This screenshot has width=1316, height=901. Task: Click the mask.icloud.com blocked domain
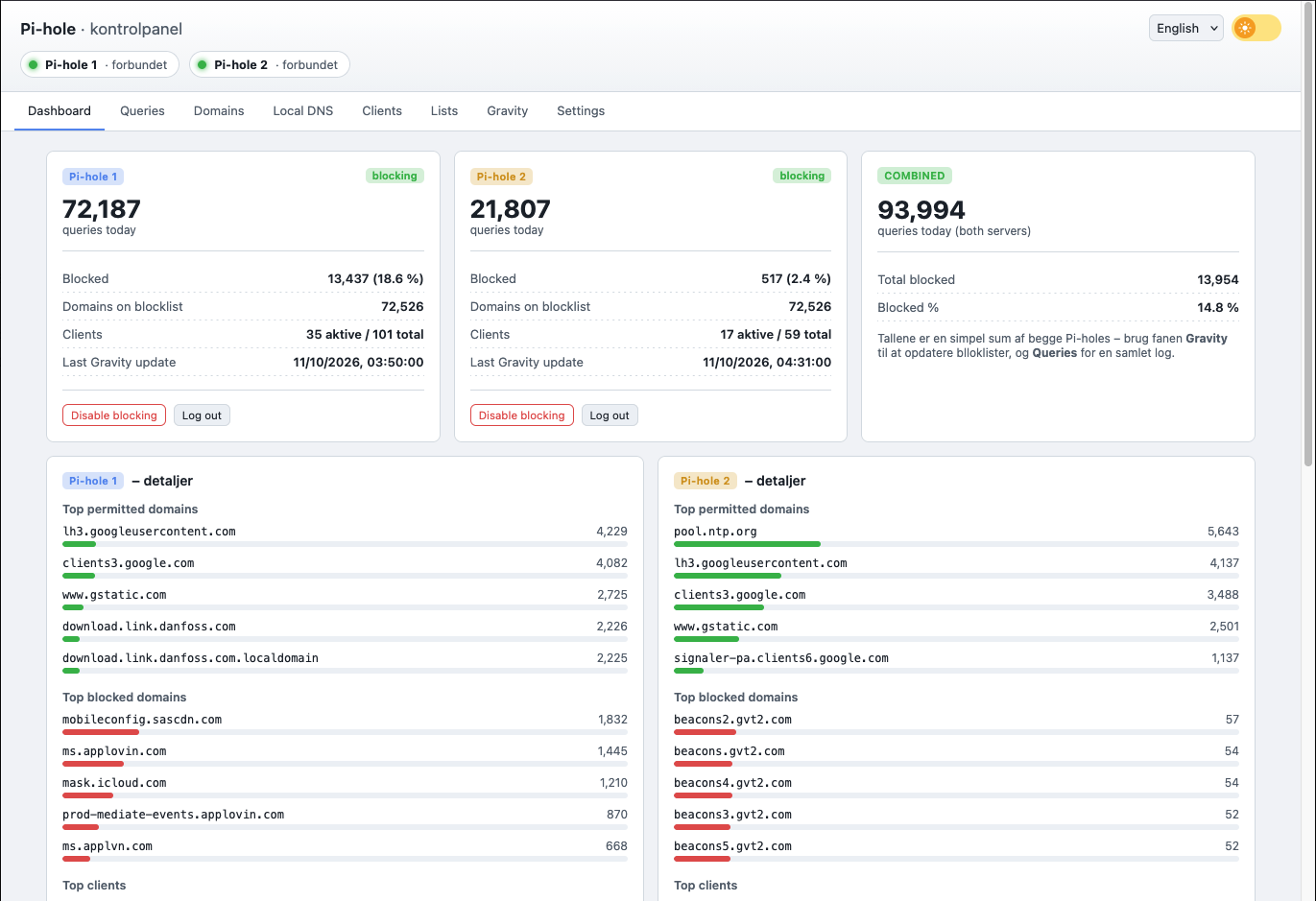pos(114,783)
